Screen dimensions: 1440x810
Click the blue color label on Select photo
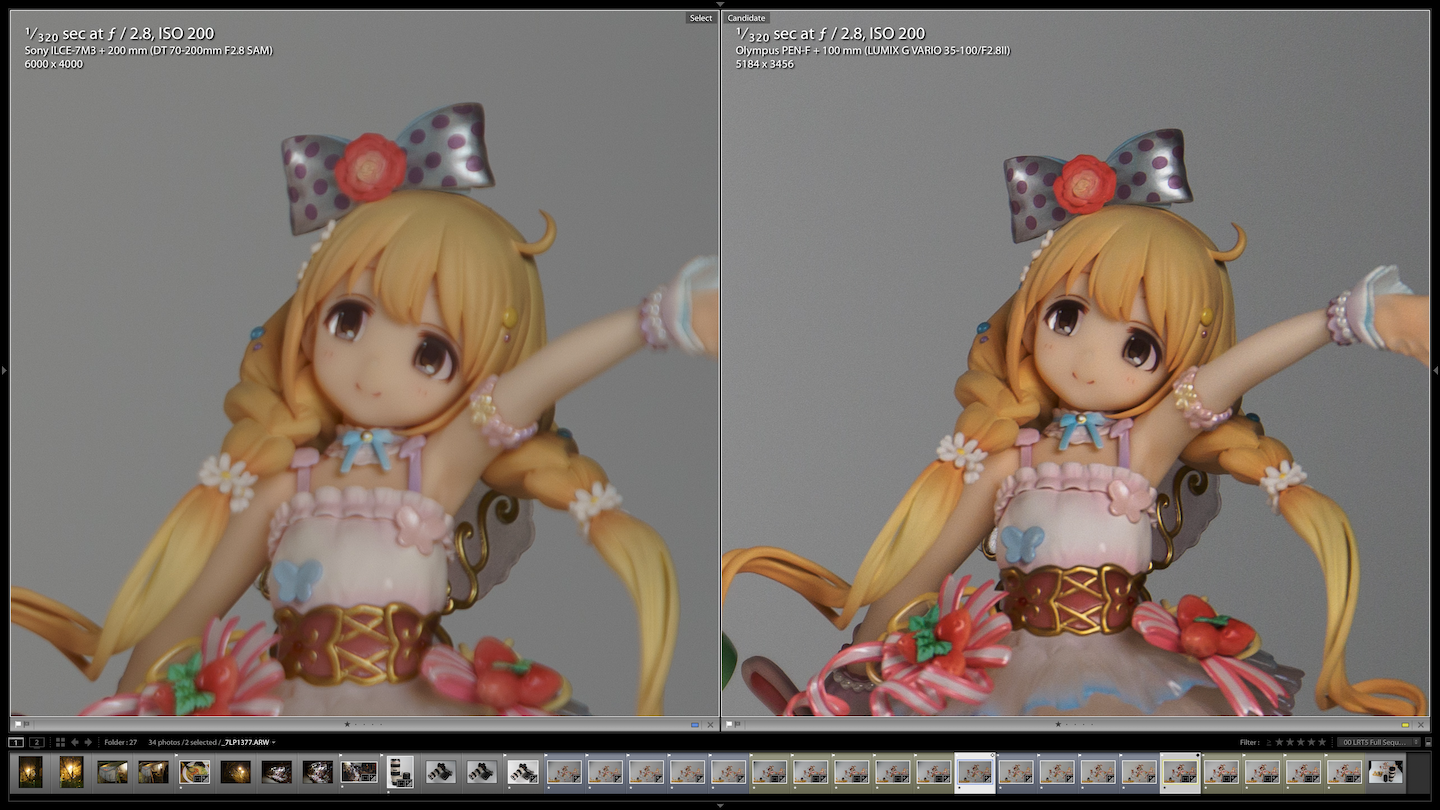694,724
